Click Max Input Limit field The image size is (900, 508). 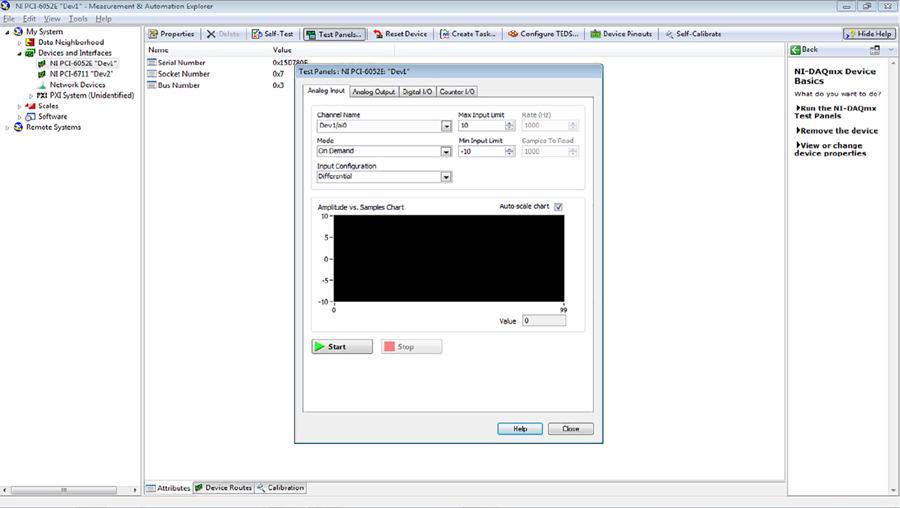482,126
